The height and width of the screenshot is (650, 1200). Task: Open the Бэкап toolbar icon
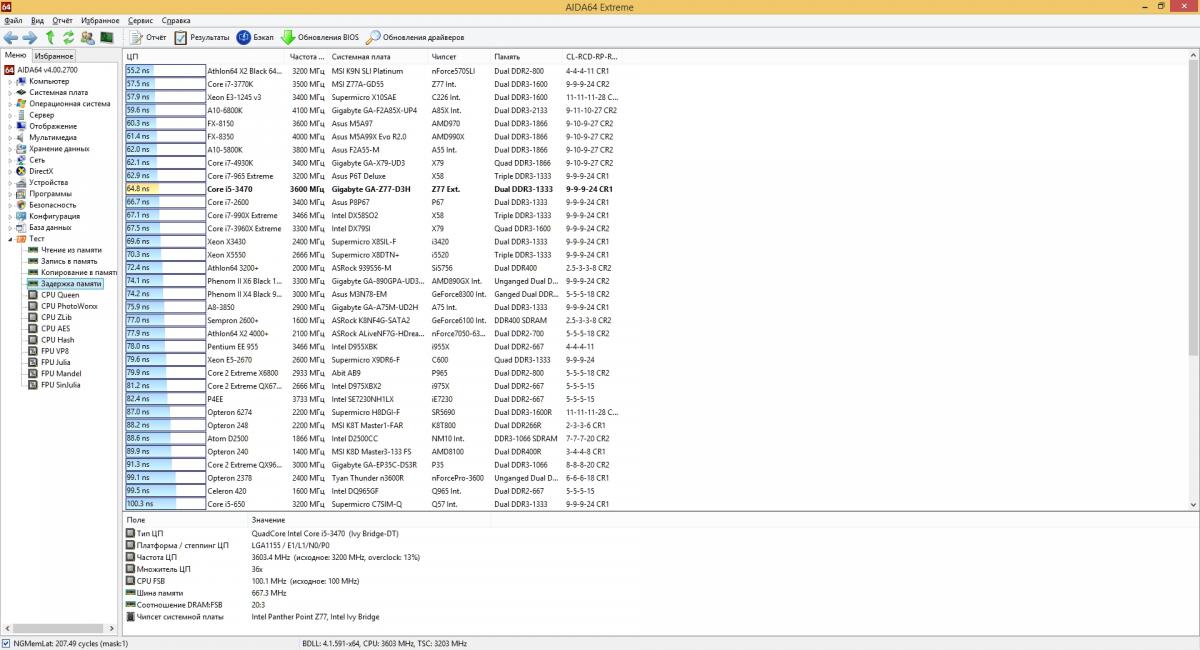click(244, 37)
